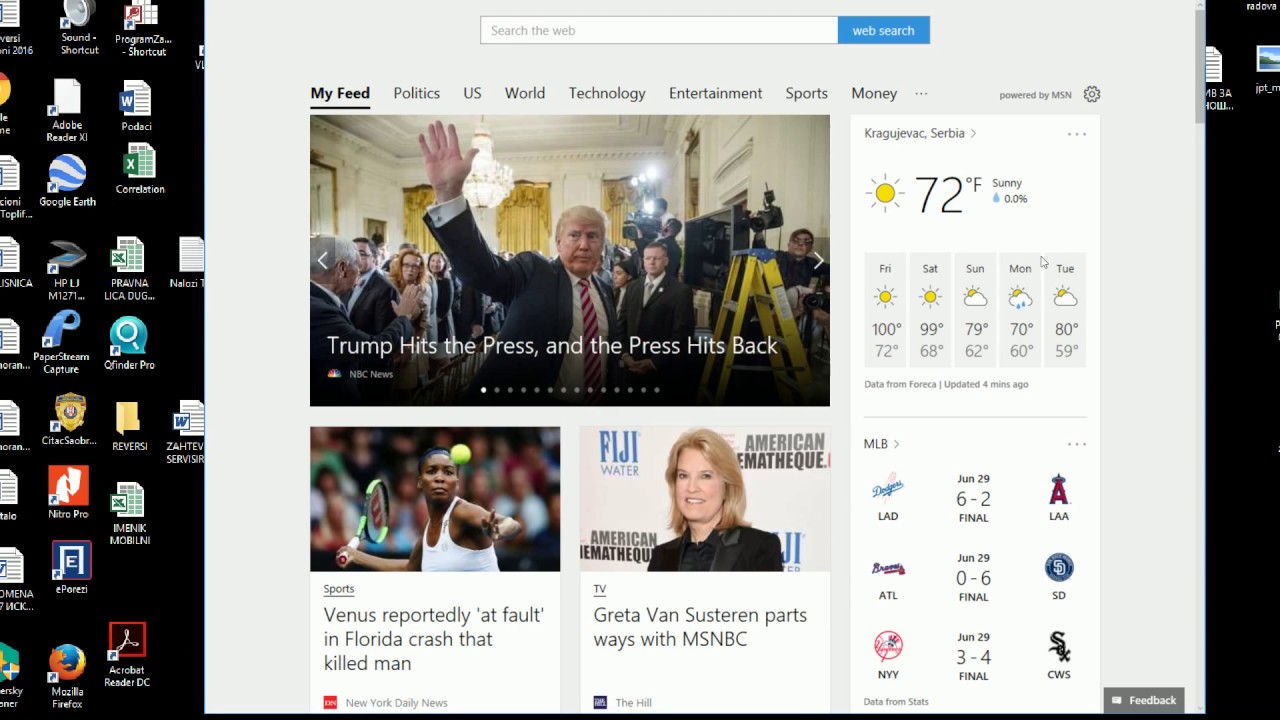This screenshot has width=1280, height=720.
Task: Open PRAVNA LICA DUG Excel file
Action: click(x=130, y=270)
